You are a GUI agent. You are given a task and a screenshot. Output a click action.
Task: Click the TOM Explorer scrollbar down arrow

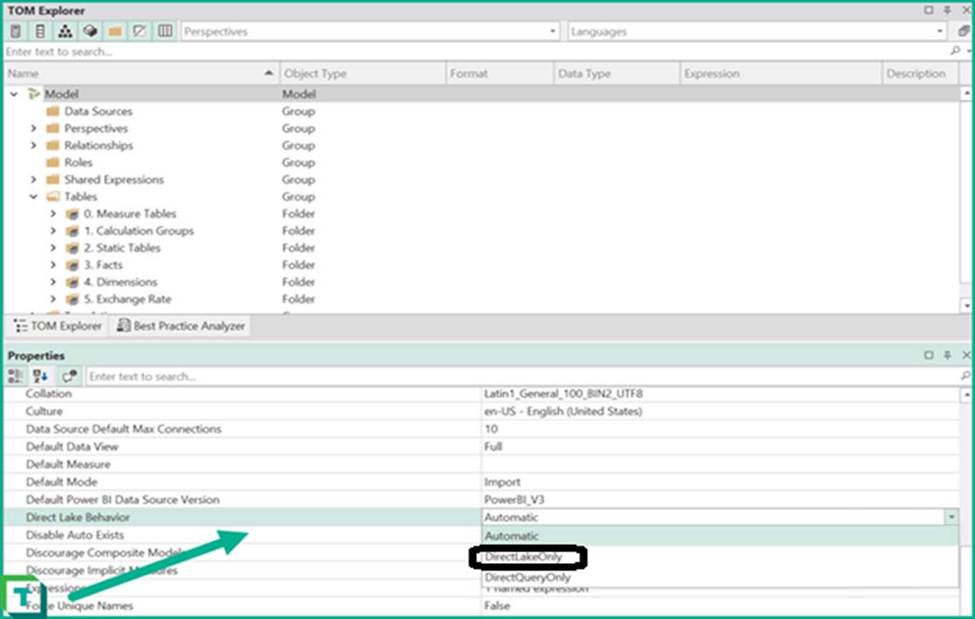click(966, 305)
